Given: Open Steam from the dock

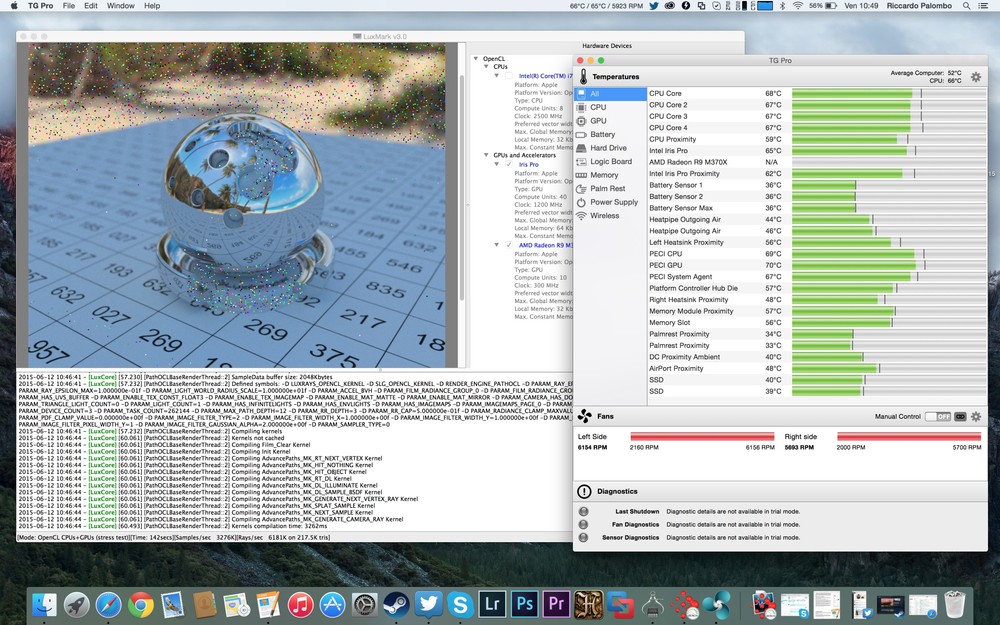Looking at the screenshot, I should 397,604.
